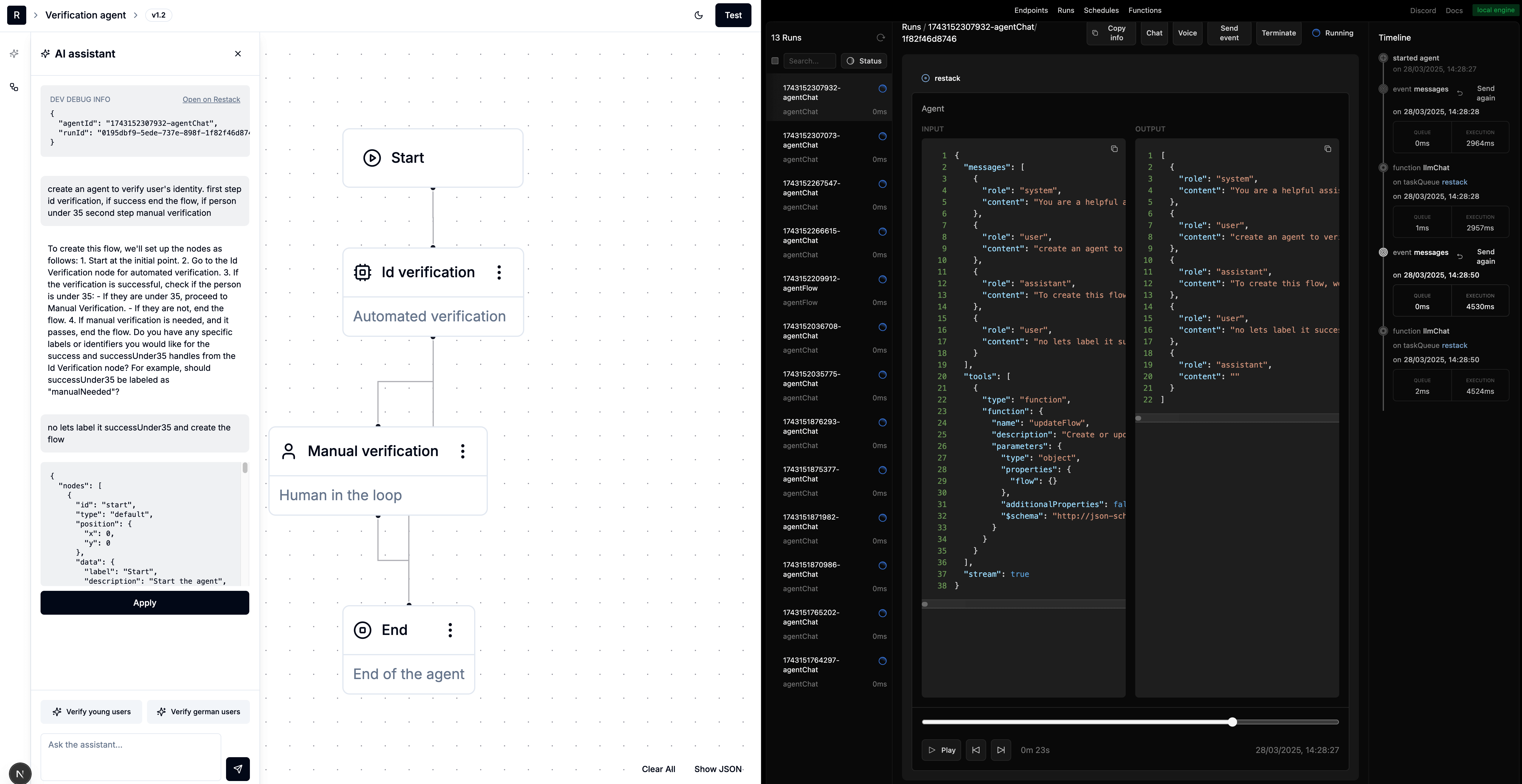This screenshot has height=784, width=1522.
Task: Refresh the runs list with the reload icon
Action: pos(881,37)
